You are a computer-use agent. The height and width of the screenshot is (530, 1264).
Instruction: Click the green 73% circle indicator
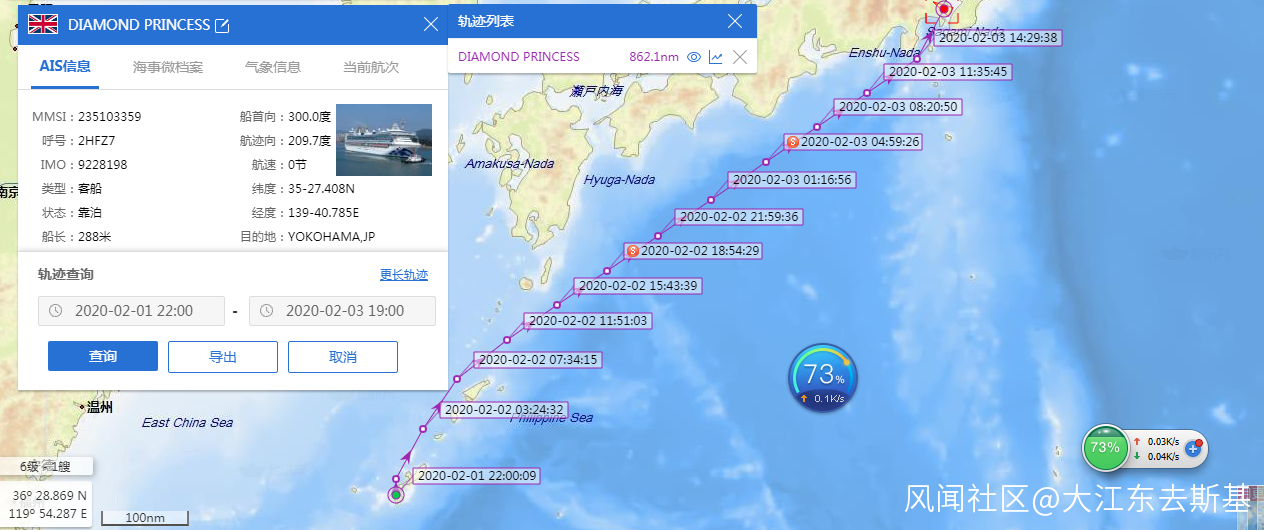click(x=1105, y=447)
